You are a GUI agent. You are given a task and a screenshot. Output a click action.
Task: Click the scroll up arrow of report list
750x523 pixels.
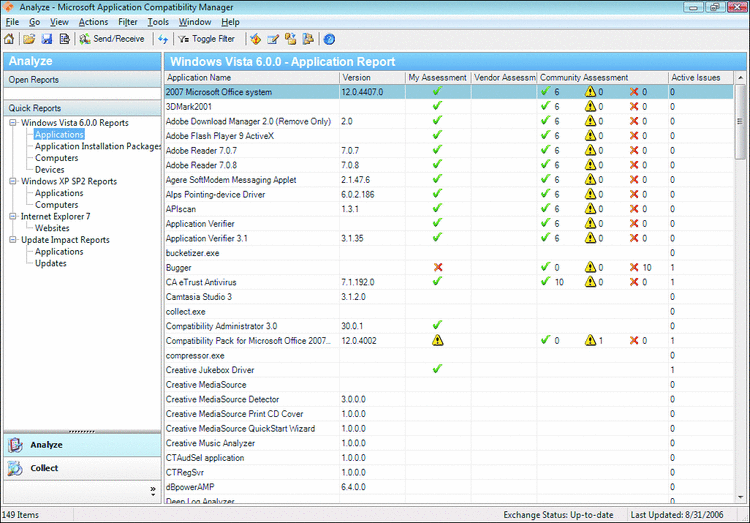(x=741, y=78)
